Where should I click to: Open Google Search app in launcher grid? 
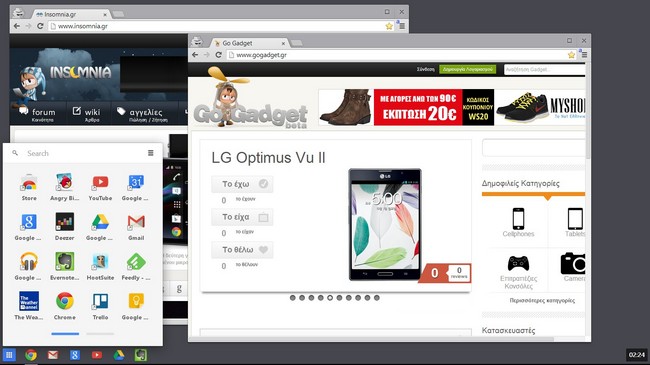click(28, 227)
